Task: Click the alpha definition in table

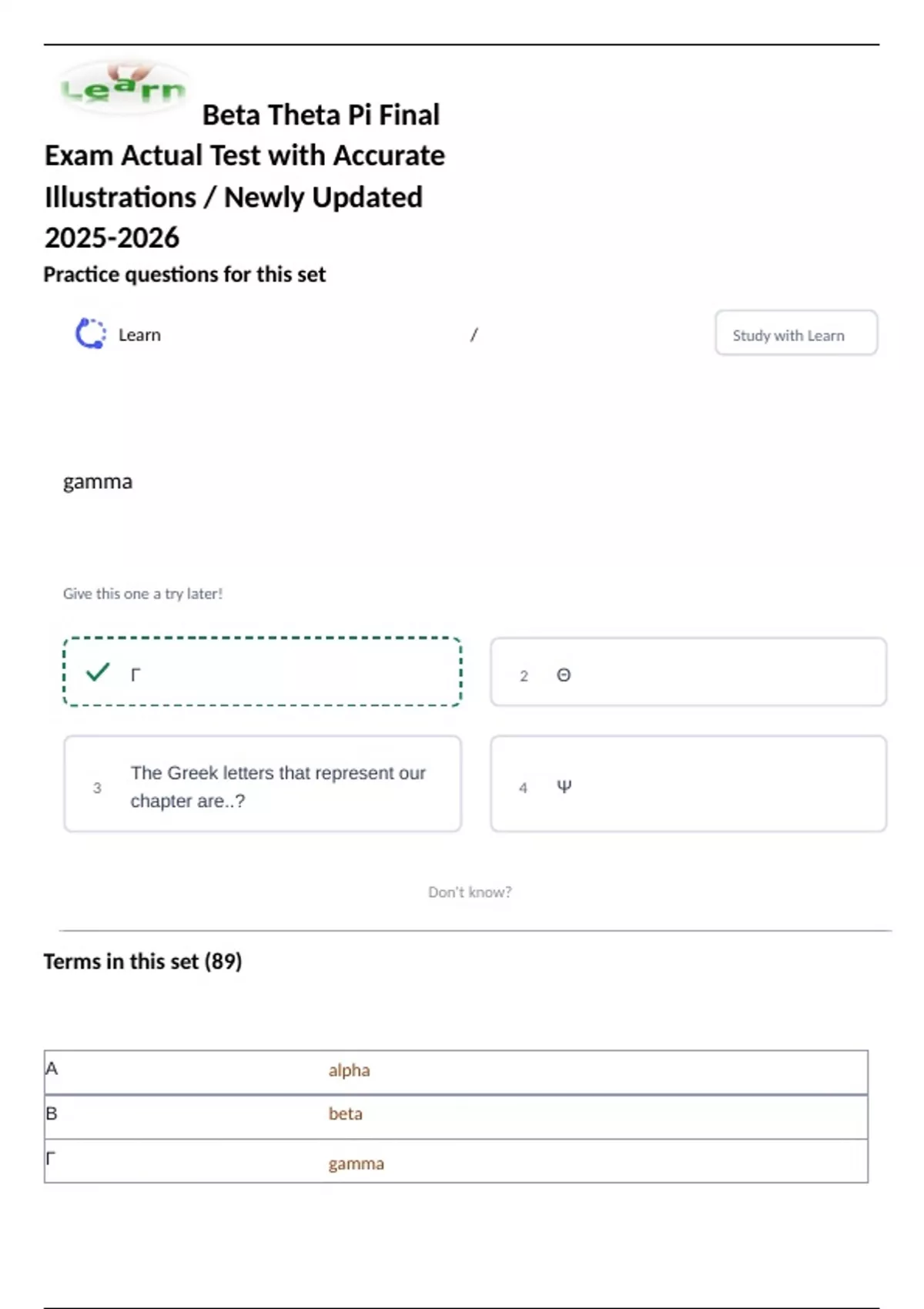Action: coord(349,1070)
